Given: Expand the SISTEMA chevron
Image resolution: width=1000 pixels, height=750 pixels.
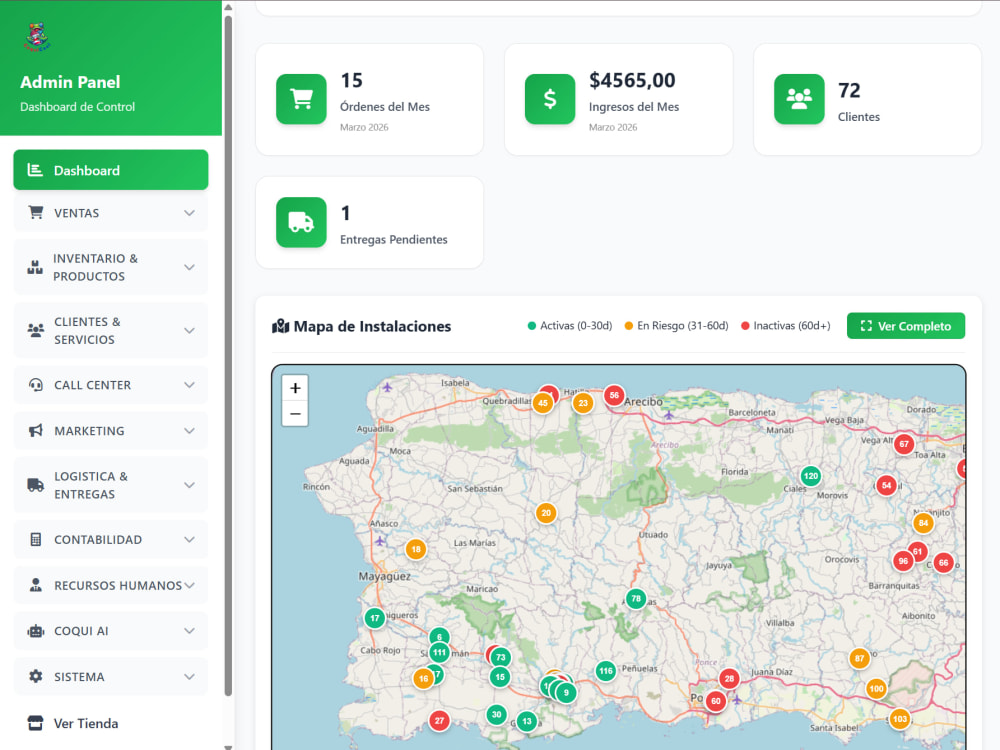Looking at the screenshot, I should 189,677.
